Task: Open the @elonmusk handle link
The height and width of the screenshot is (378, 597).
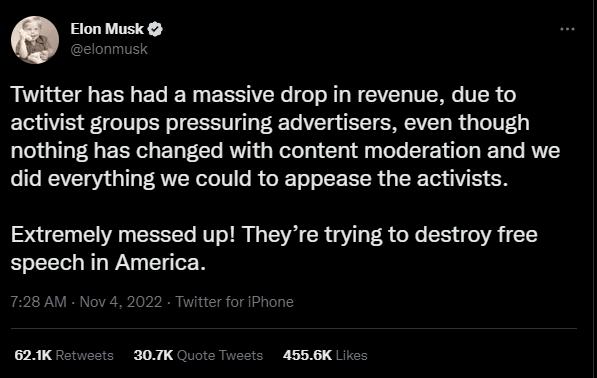Action: click(x=109, y=49)
